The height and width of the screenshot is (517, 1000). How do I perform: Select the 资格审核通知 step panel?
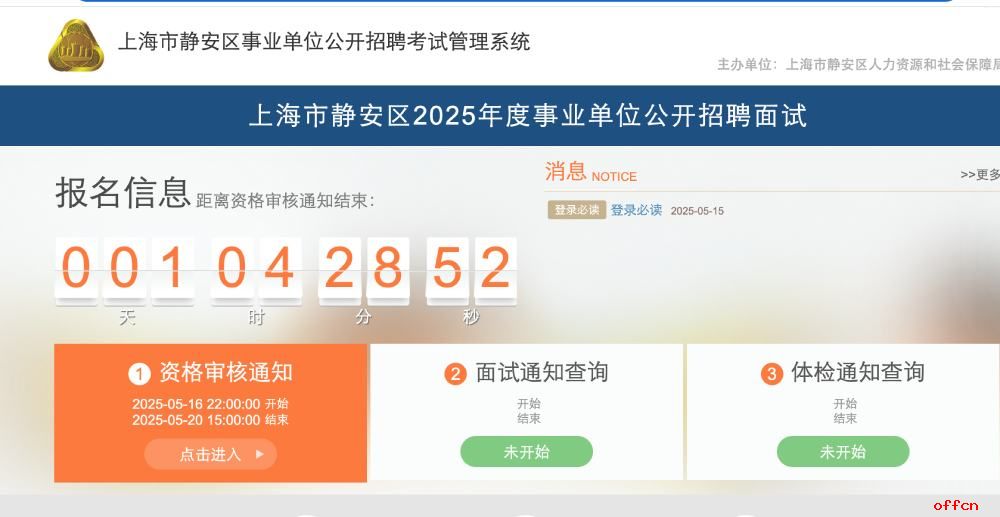pos(210,413)
